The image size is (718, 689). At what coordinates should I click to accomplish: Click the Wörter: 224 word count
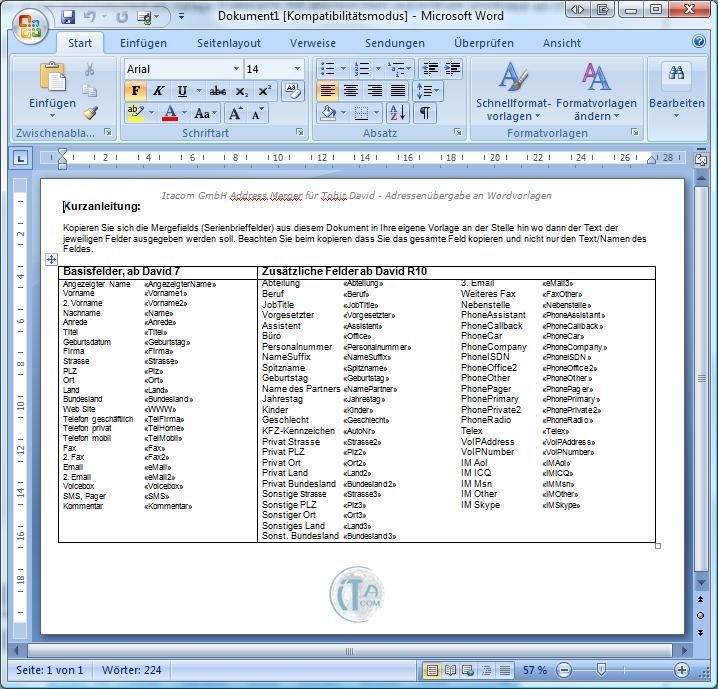click(131, 670)
